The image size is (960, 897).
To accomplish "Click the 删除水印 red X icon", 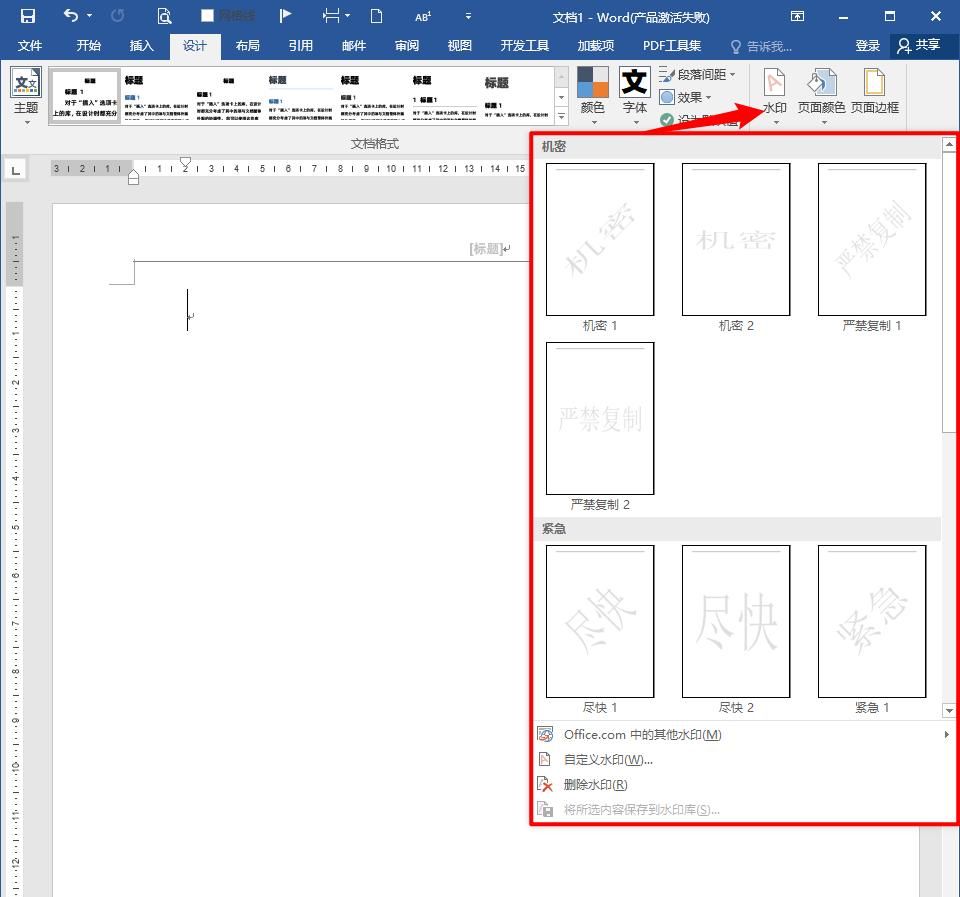I will pyautogui.click(x=545, y=784).
